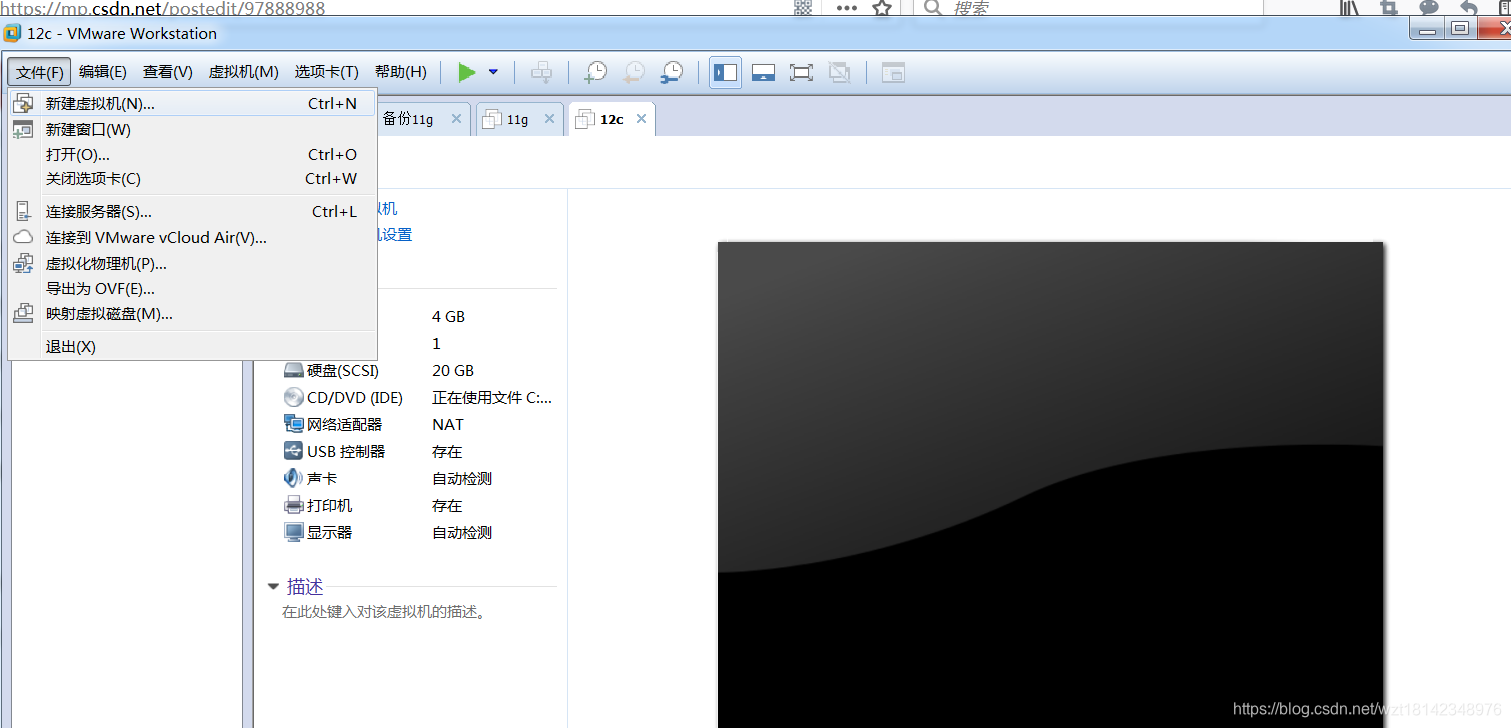Click the new window icon in File menu

point(23,129)
